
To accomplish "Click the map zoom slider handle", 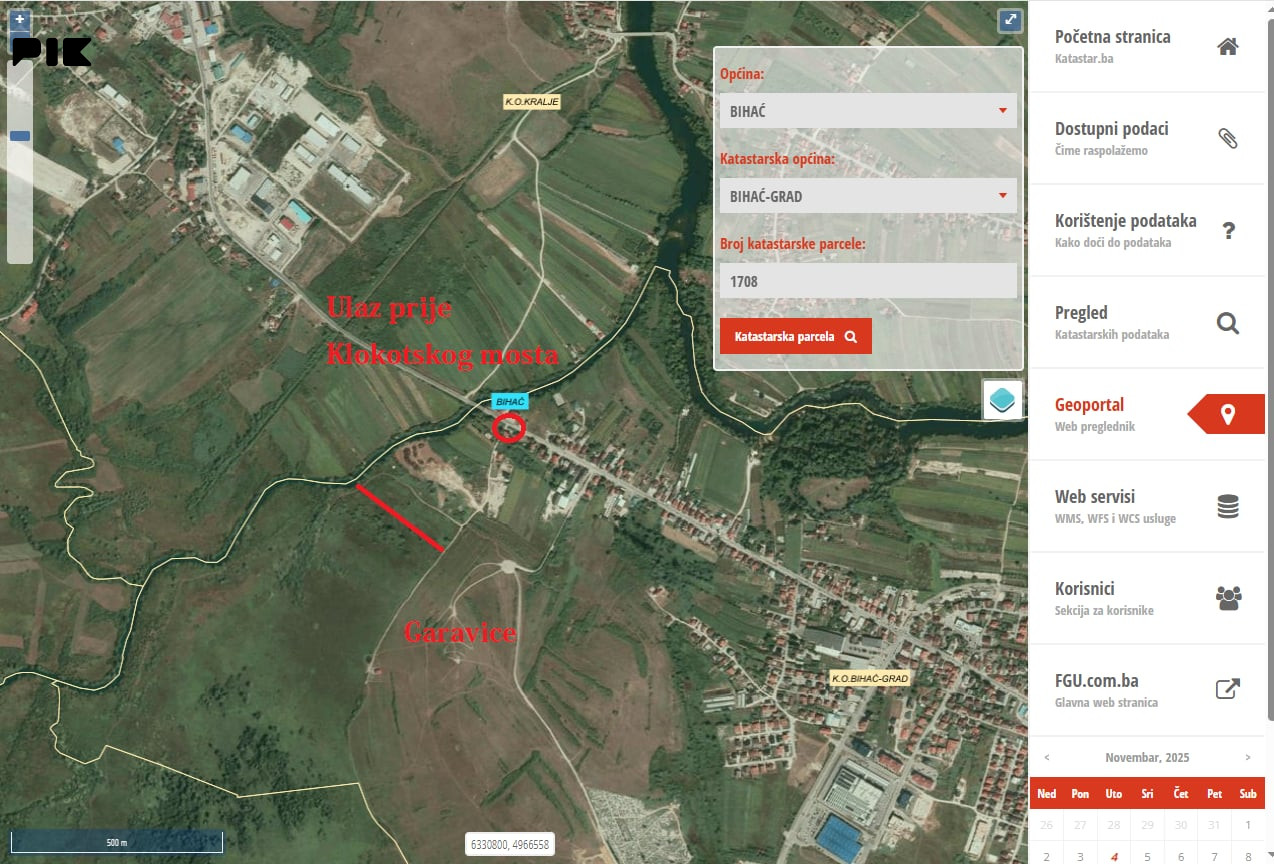I will (x=20, y=136).
